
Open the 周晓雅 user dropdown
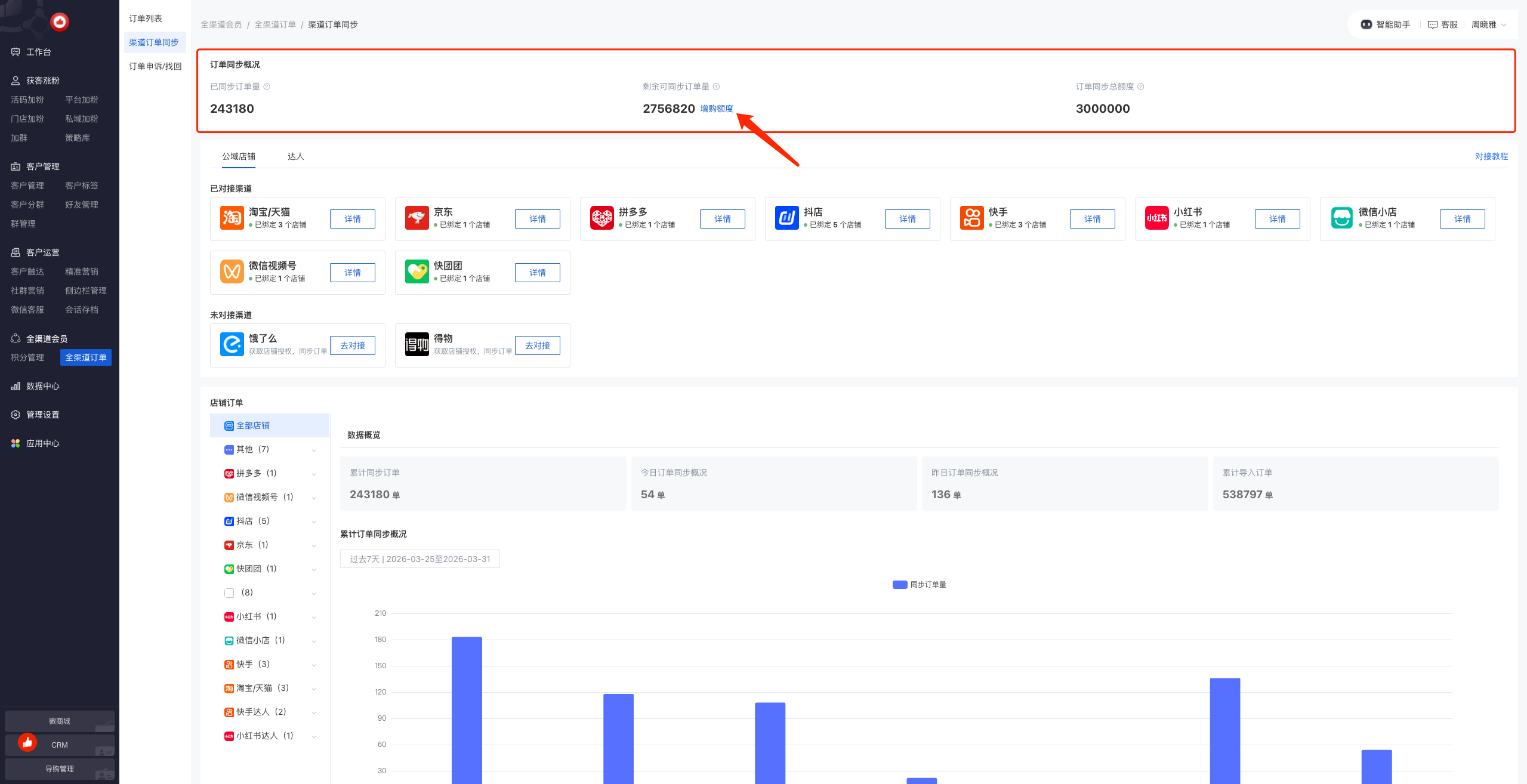pyautogui.click(x=1489, y=24)
